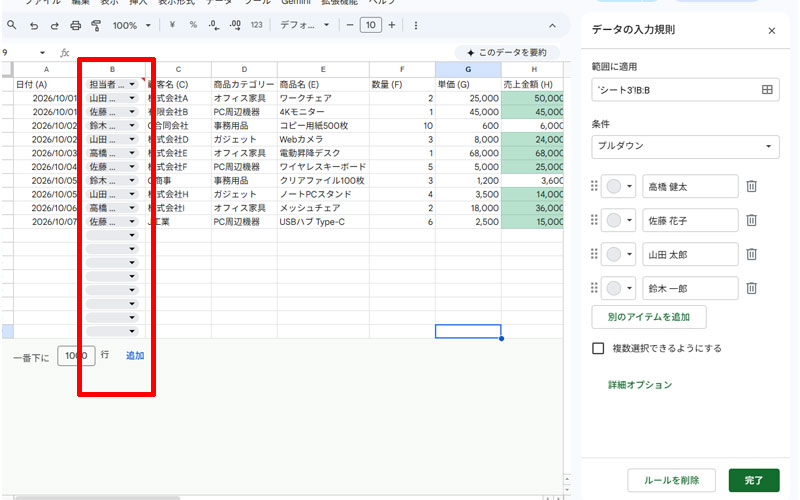Click the 商品カテゴリー header cell
Screen dimensions: 800x500
244,84
